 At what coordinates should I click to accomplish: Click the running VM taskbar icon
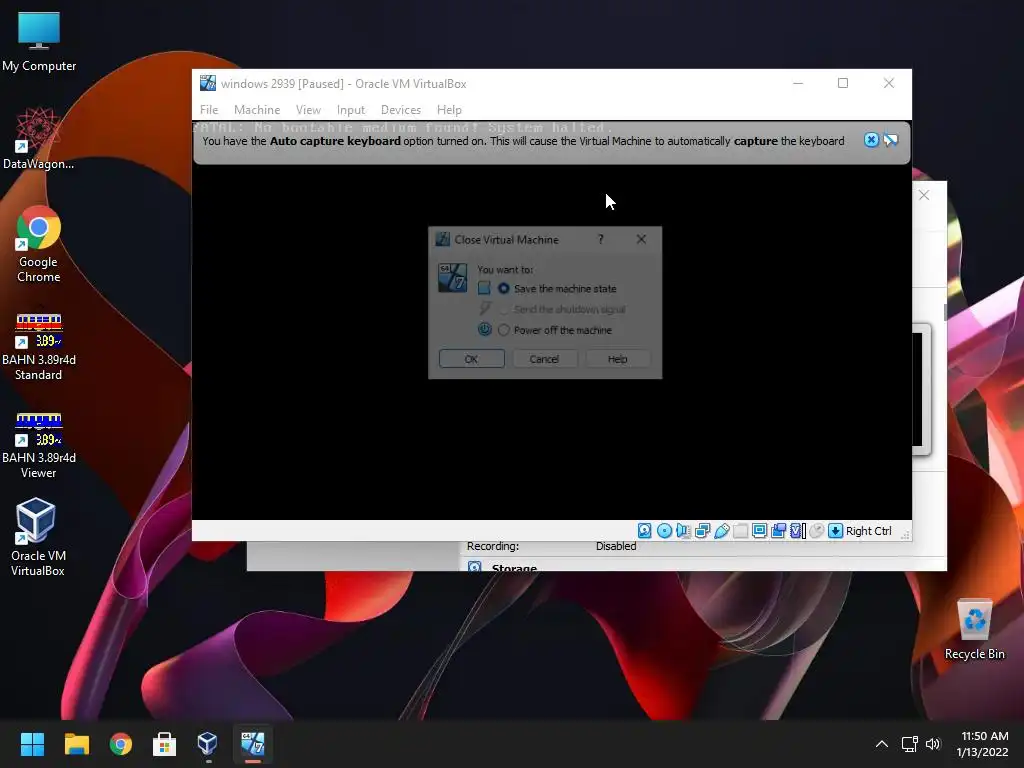coord(253,744)
